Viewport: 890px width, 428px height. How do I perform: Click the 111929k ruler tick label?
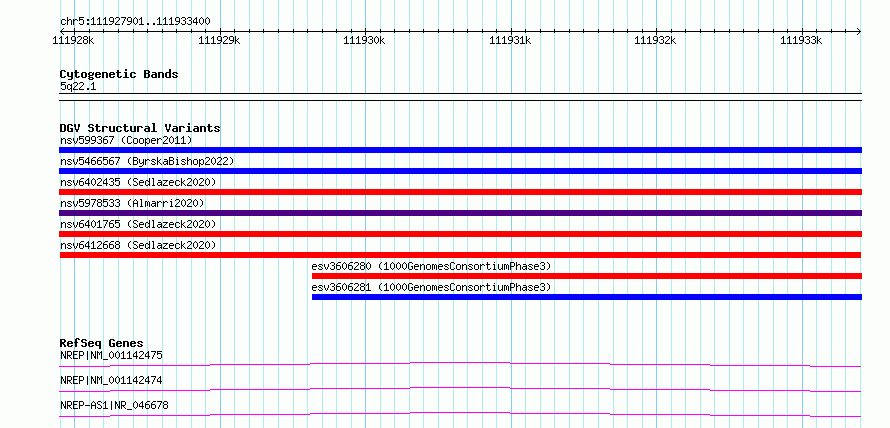click(220, 40)
